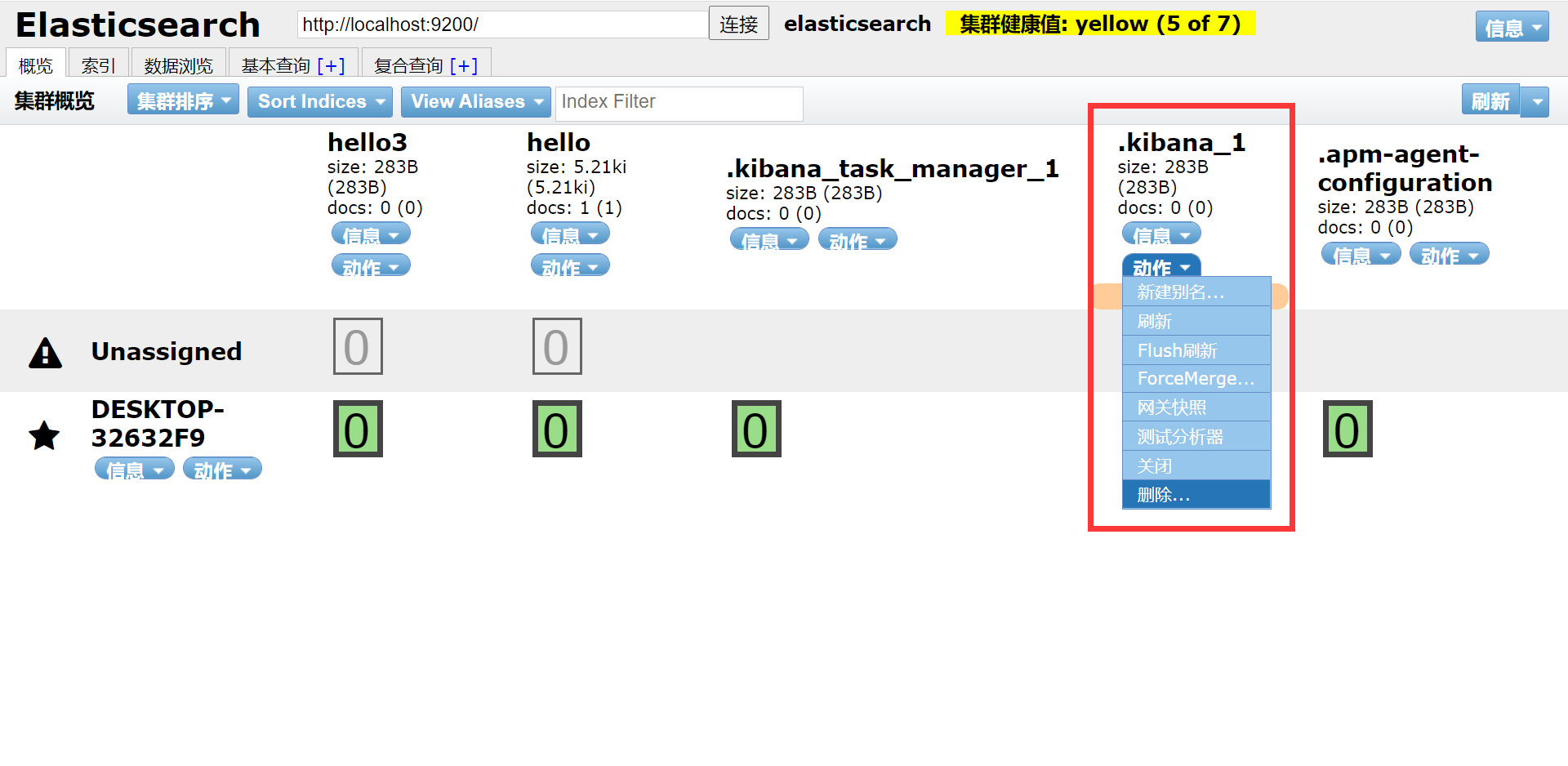Screen dimensions: 1568x766
Task: Open 信息 dropdown for DESKTOP-32632F9 node
Action: pyautogui.click(x=135, y=469)
